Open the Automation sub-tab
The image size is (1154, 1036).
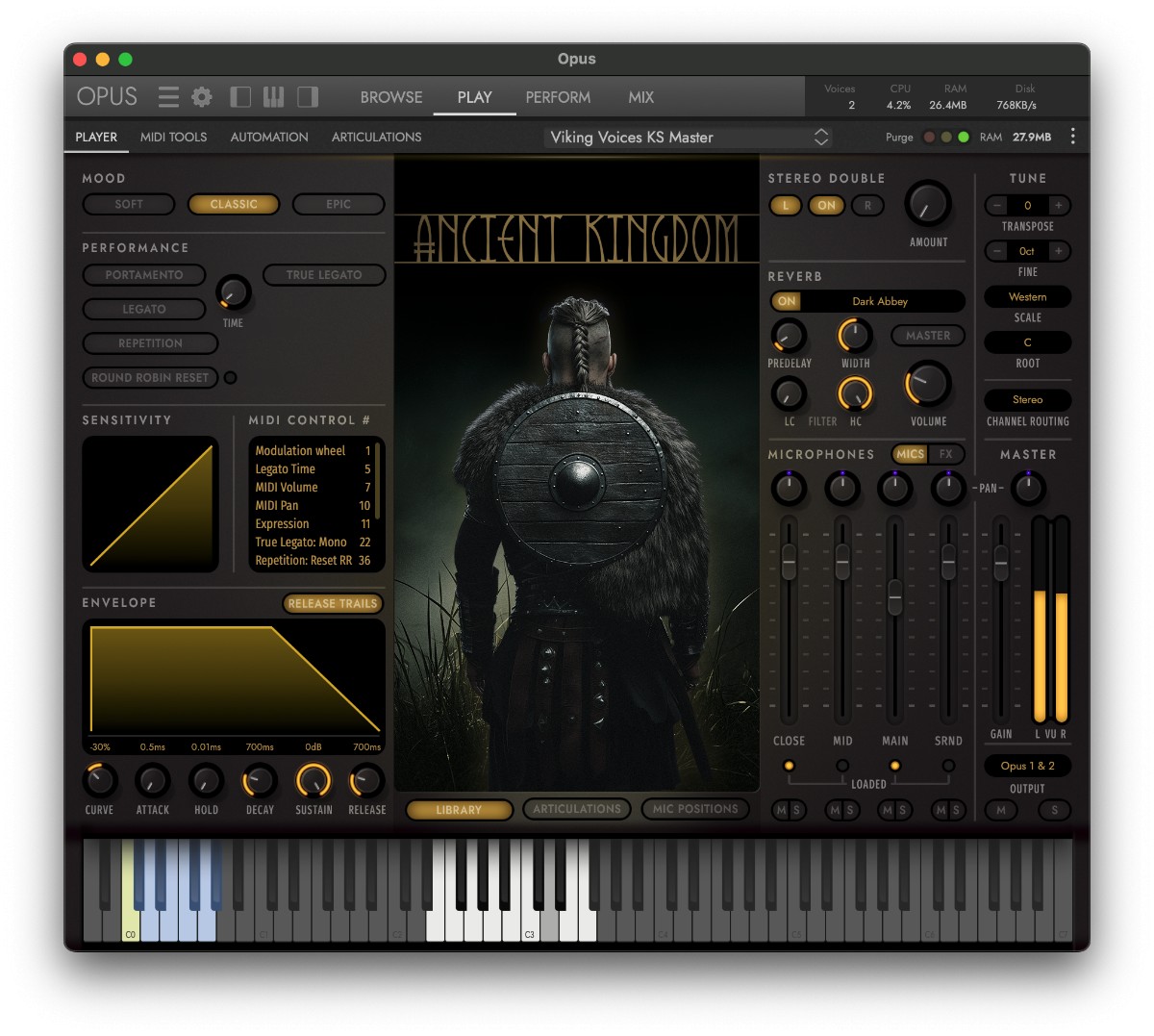[269, 137]
